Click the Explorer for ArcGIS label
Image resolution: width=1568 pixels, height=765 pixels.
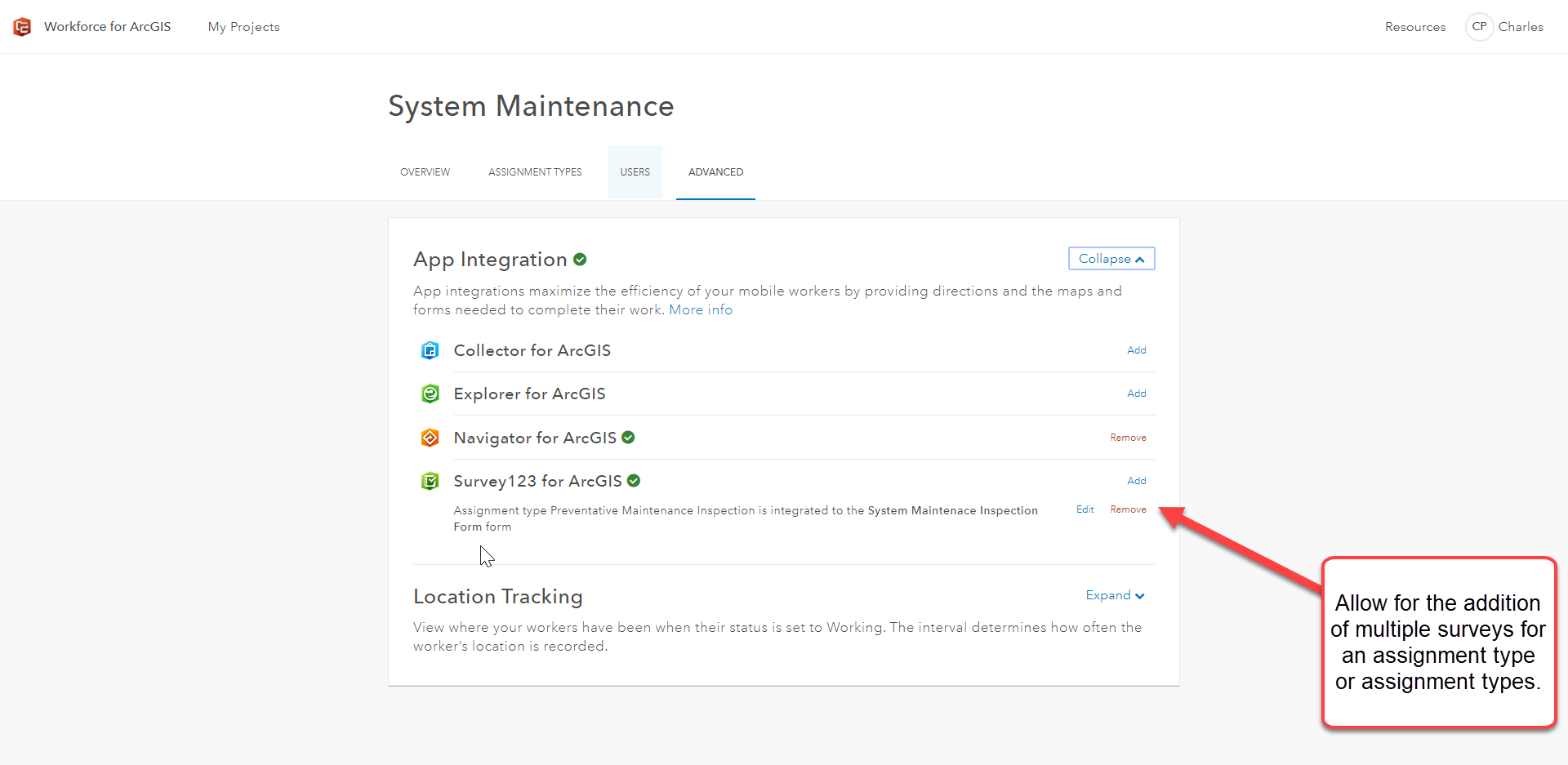pyautogui.click(x=530, y=394)
